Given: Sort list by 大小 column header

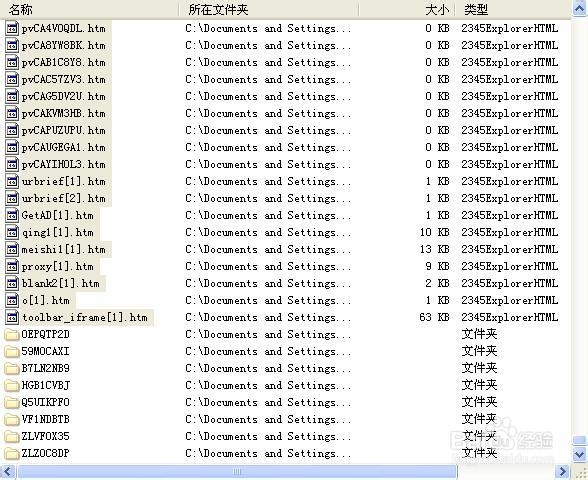Looking at the screenshot, I should tap(407, 9).
